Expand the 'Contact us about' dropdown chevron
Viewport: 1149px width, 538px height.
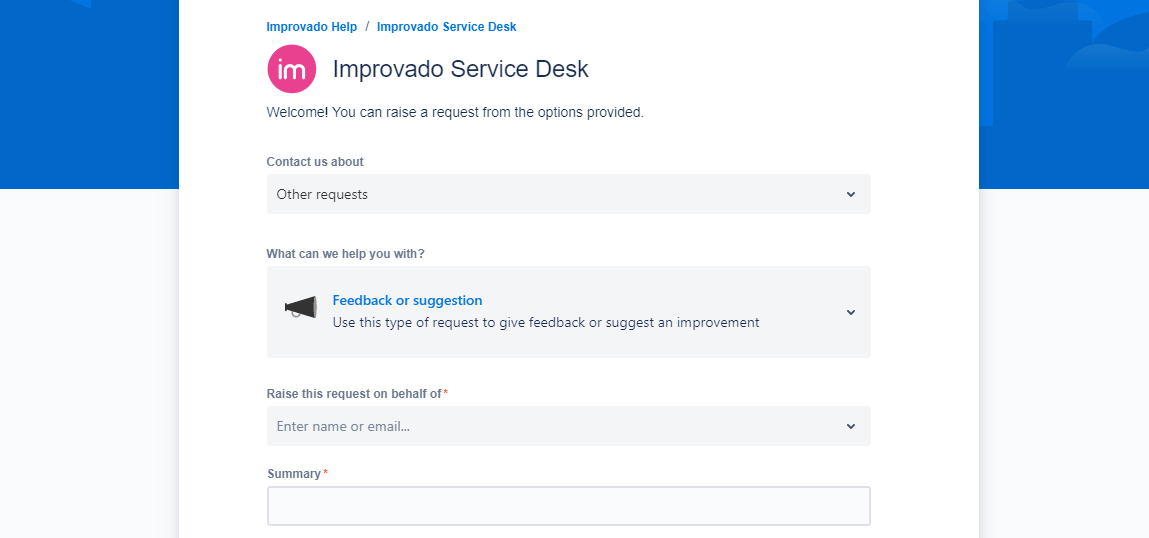pyautogui.click(x=851, y=194)
